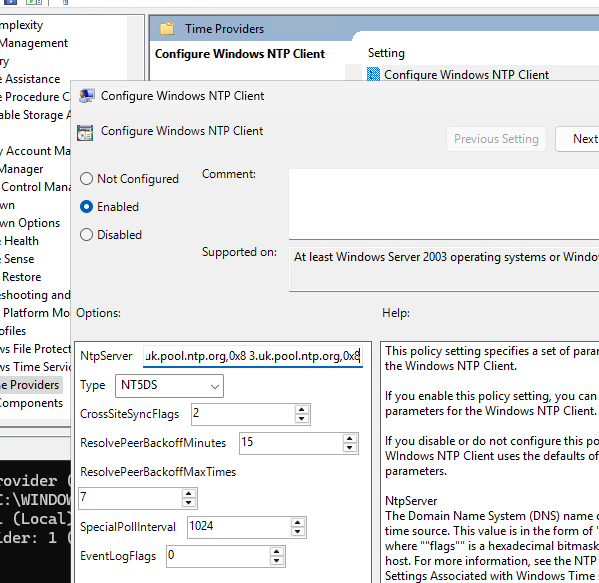Select the 'ofiles' tree item
This screenshot has height=583, width=599.
click(x=13, y=330)
